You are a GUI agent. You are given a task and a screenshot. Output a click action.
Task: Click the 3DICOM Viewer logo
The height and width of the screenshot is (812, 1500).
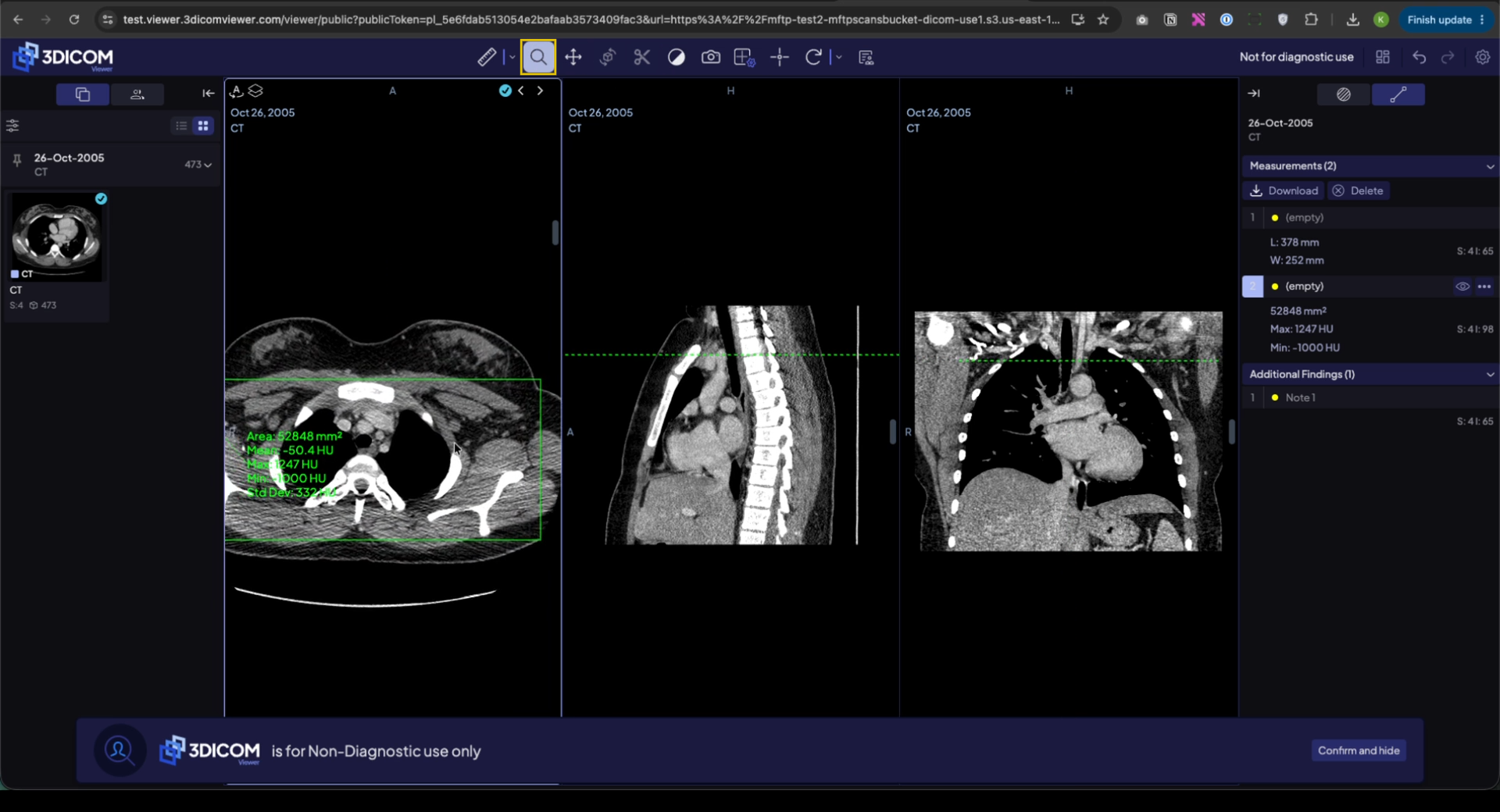63,57
